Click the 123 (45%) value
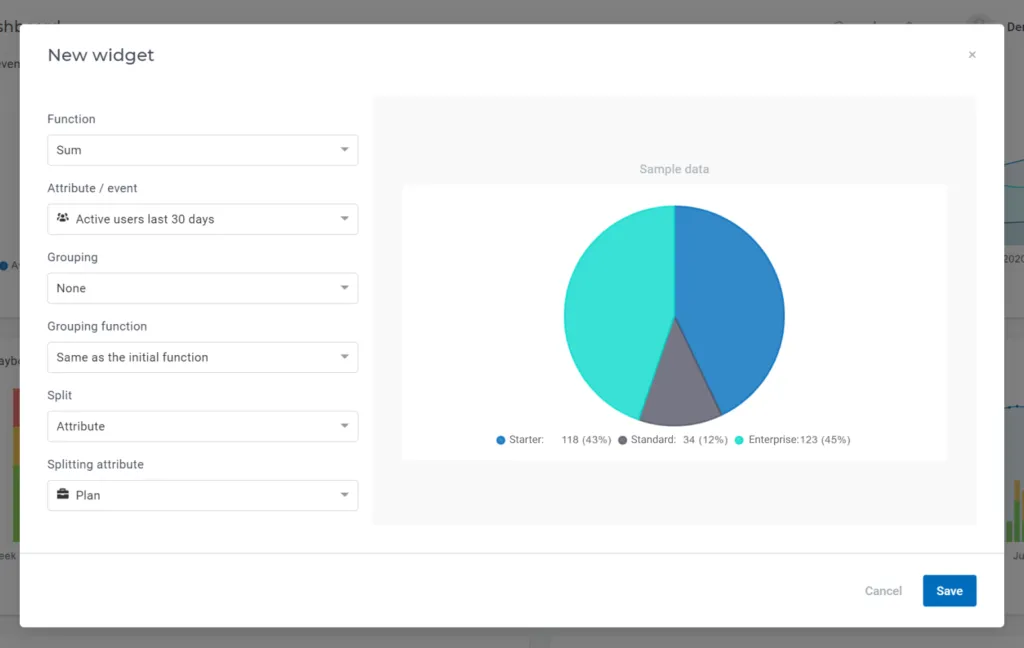The height and width of the screenshot is (648, 1024). tap(825, 440)
